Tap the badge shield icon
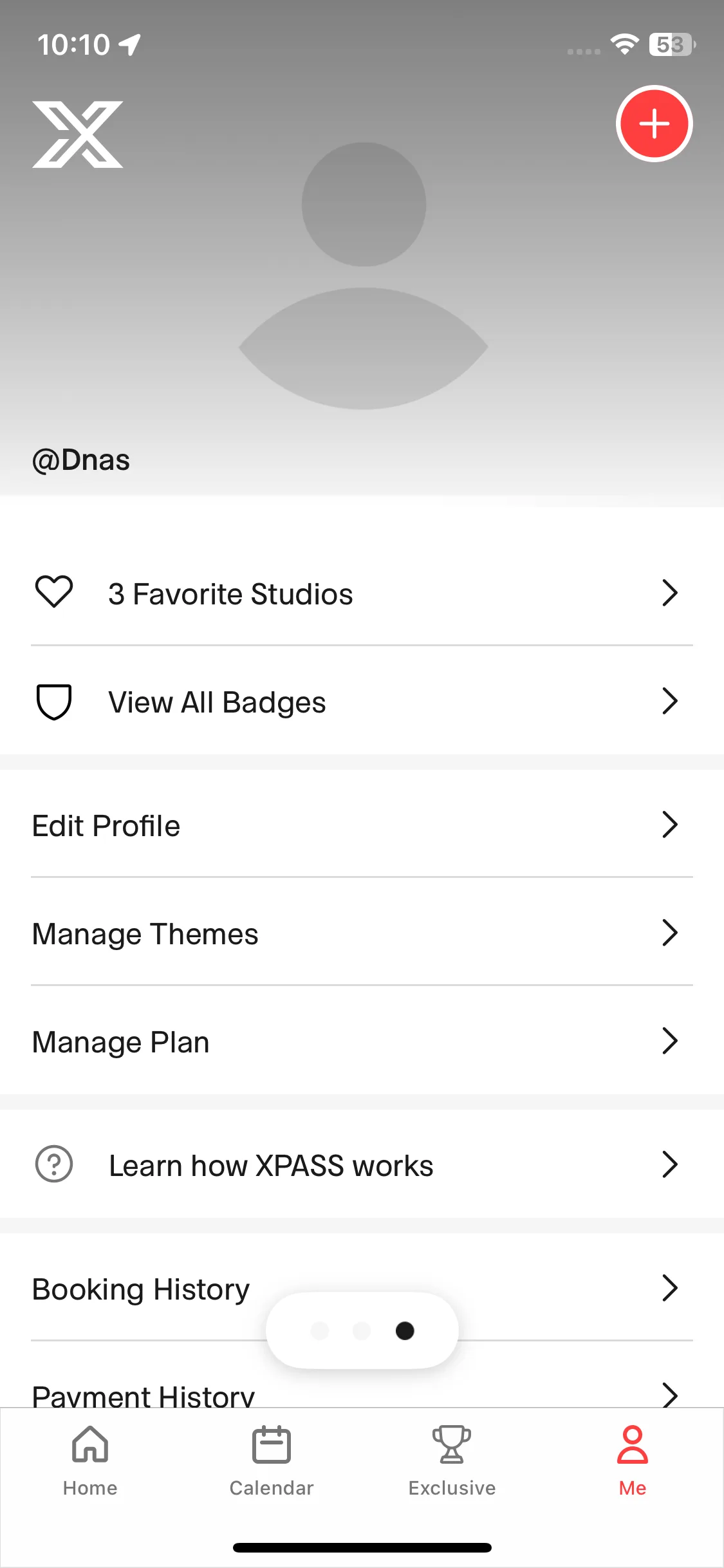724x1568 pixels. click(54, 701)
